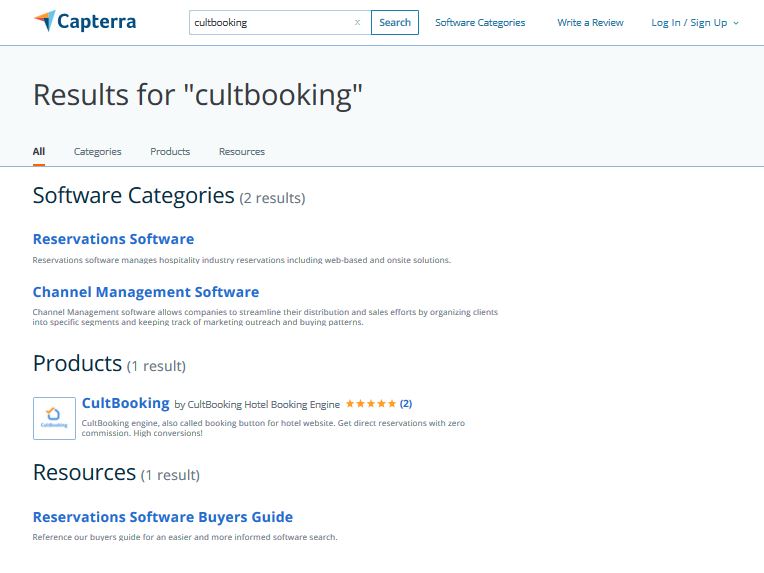The width and height of the screenshot is (764, 573).
Task: Click the (2) reviews count link
Action: (x=406, y=403)
